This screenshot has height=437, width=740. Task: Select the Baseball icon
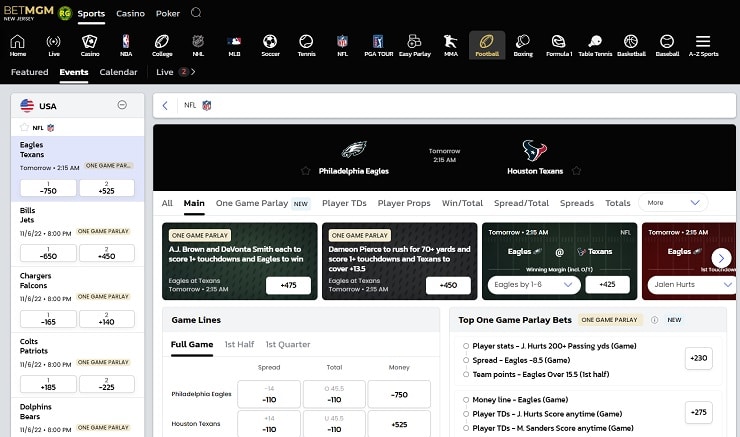pos(667,45)
